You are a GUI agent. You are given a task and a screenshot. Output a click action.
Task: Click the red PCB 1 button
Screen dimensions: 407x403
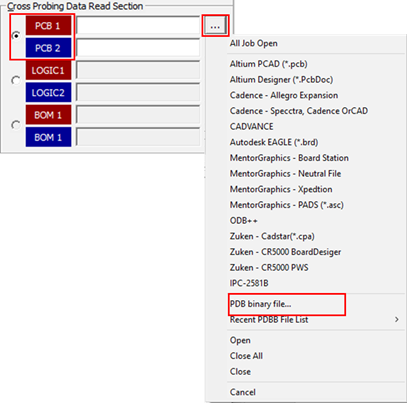click(48, 26)
